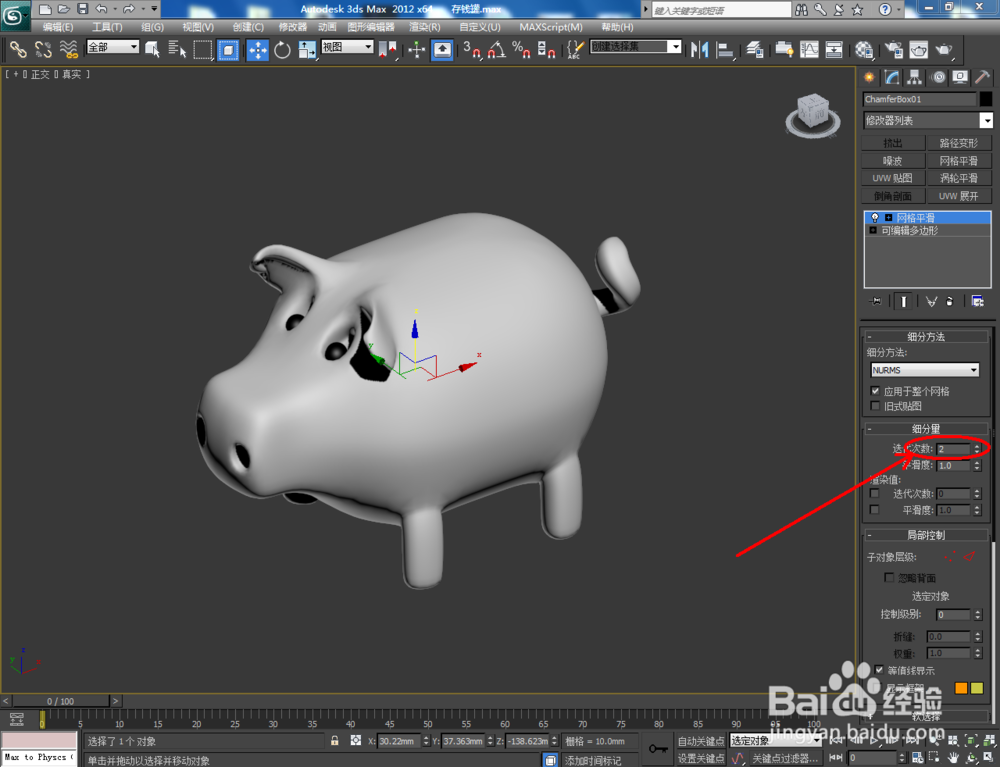The height and width of the screenshot is (767, 1000).
Task: Toggle Window/Crossing selection mode
Action: coord(228,49)
